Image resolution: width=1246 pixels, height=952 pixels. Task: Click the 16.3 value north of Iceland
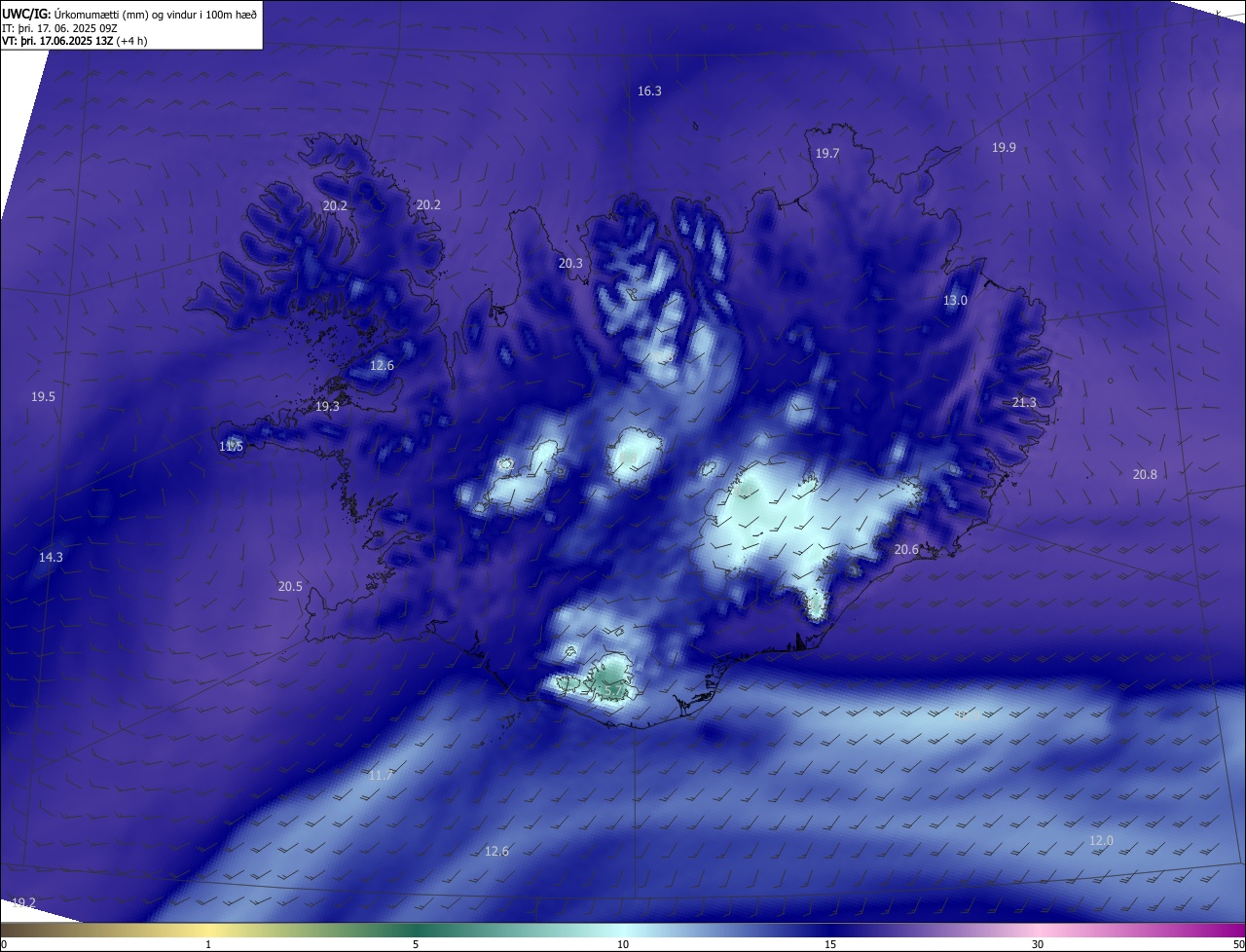coord(649,91)
